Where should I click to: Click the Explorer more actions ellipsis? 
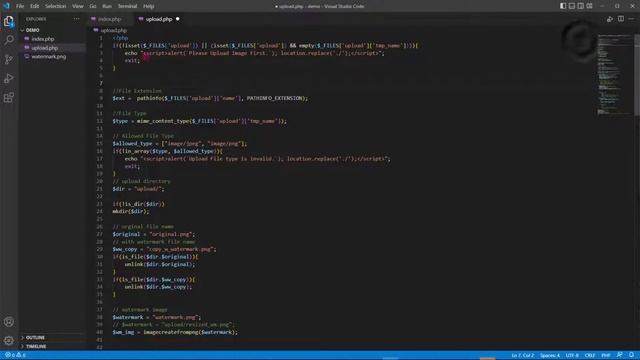coord(76,19)
